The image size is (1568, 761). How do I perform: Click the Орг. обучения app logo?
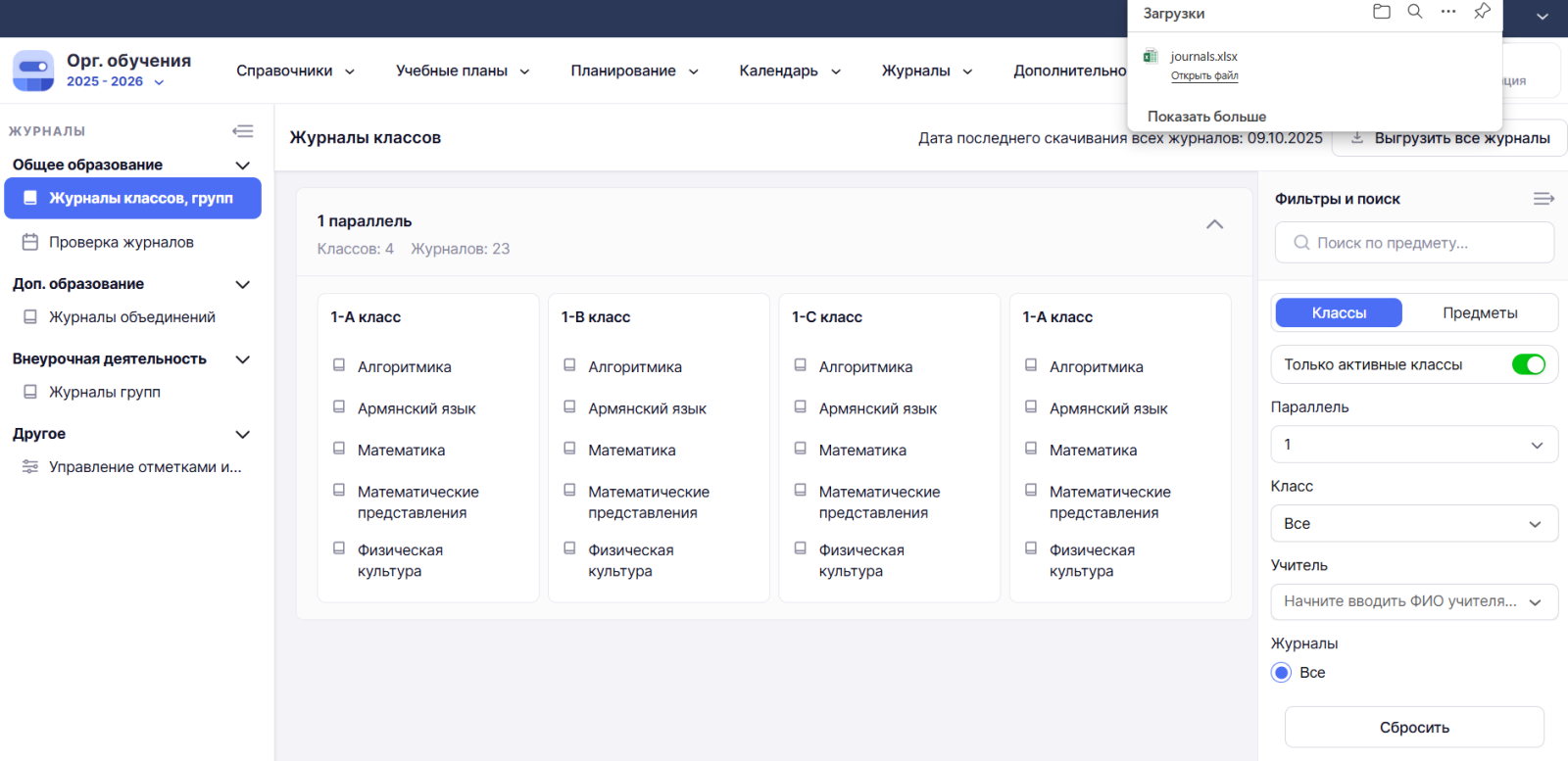[33, 71]
